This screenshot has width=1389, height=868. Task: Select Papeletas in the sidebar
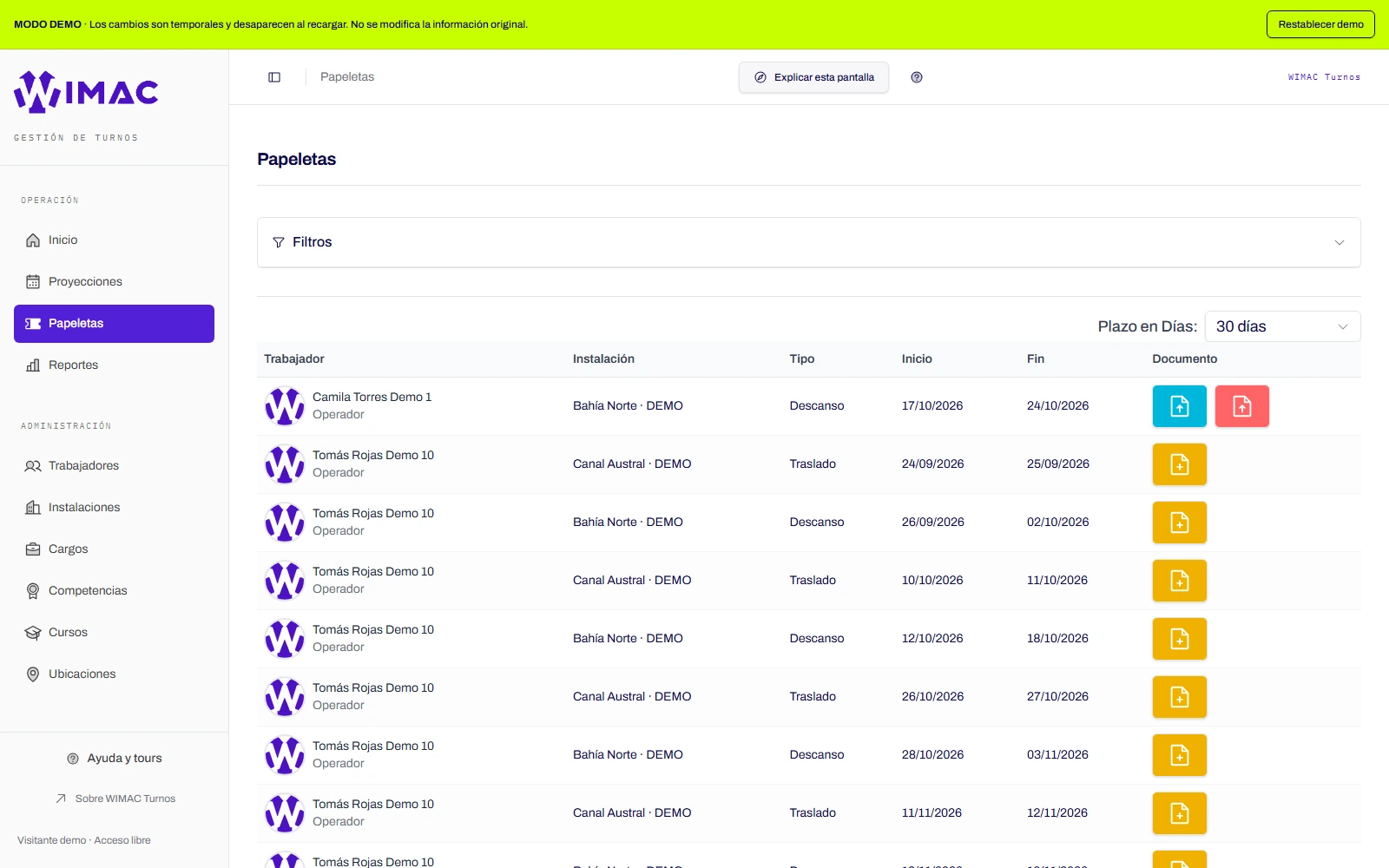pyautogui.click(x=114, y=324)
